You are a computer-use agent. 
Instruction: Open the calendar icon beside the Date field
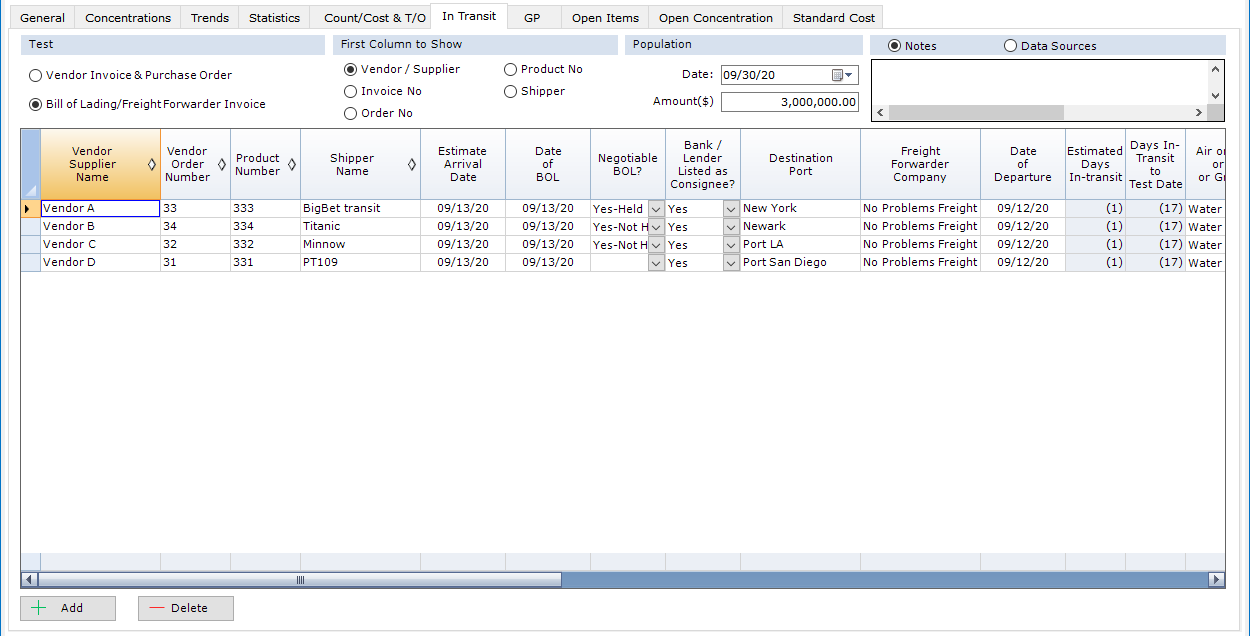coord(837,74)
